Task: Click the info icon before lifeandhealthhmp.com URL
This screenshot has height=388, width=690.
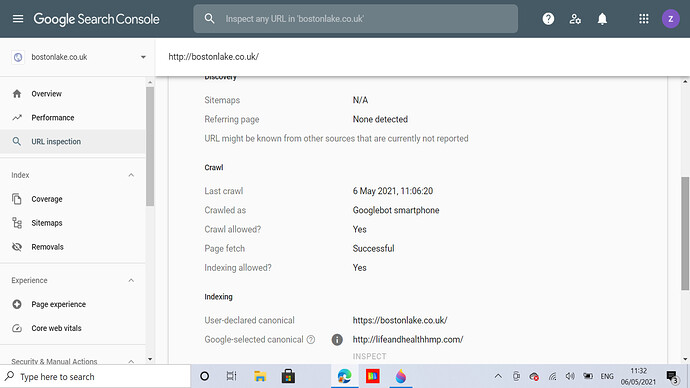Action: [x=337, y=340]
